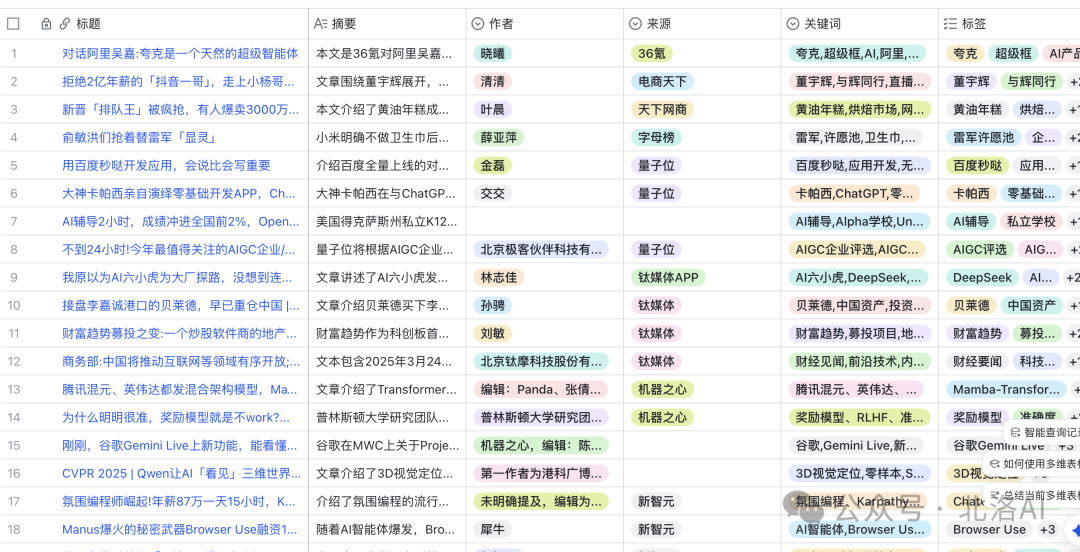Select author tag 叶晨 in row 3
Viewport: 1080px width, 552px height.
[x=492, y=110]
